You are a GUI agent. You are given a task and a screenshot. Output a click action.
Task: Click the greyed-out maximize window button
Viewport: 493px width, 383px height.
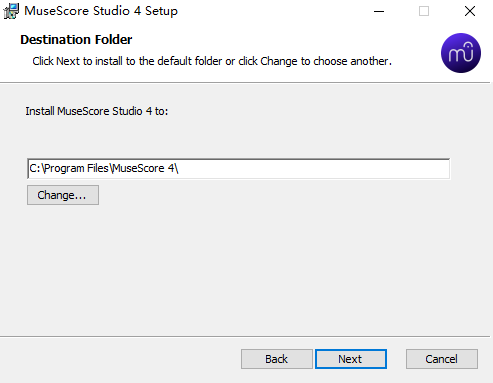[424, 11]
